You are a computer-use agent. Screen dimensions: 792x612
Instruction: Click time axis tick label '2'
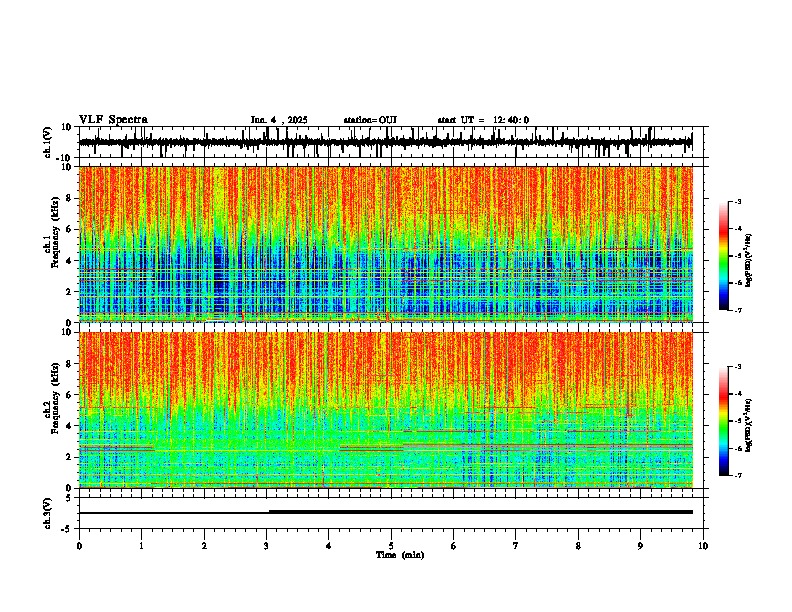click(x=204, y=546)
